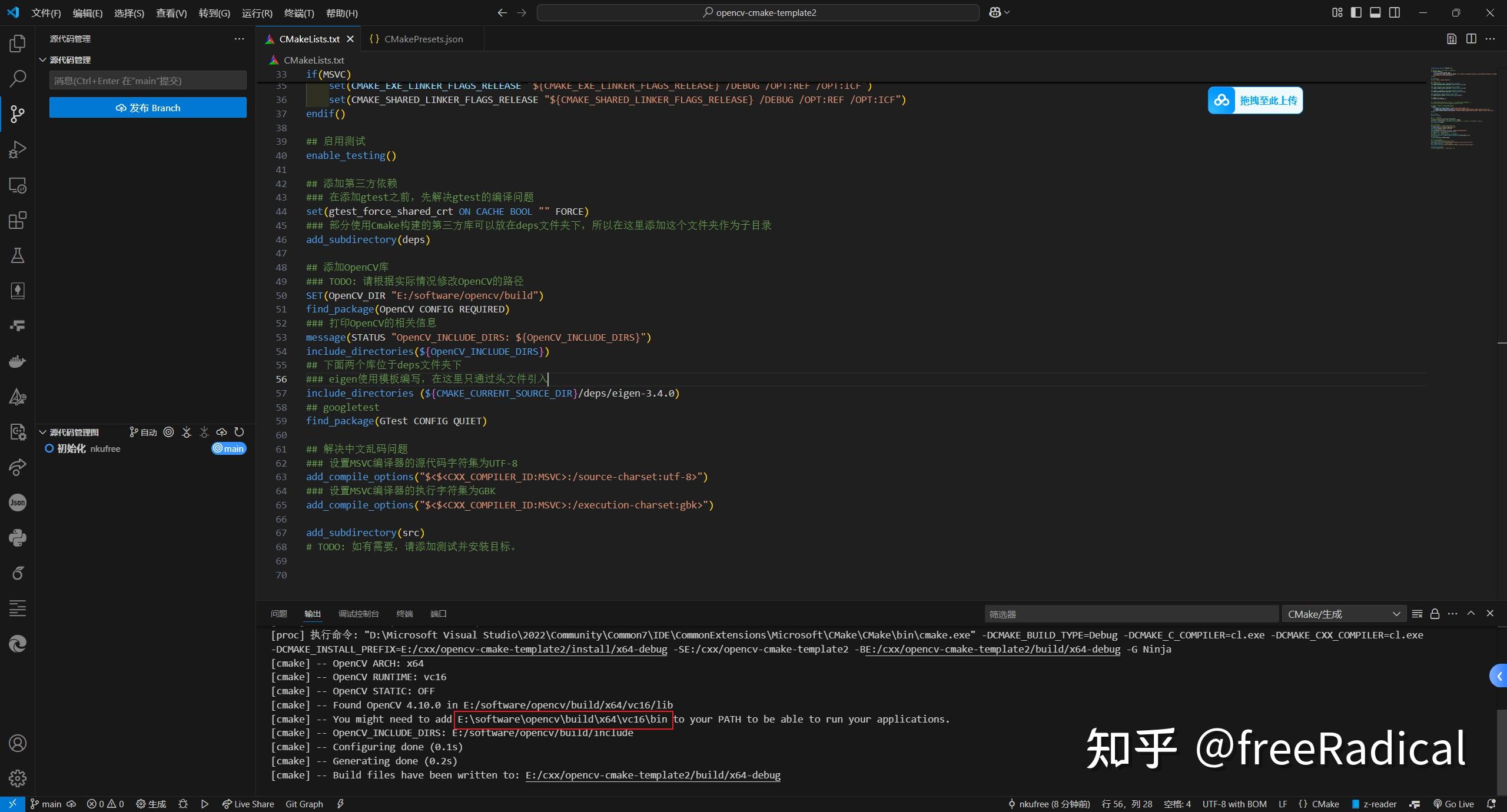Toggle the panel layout visibility control

(x=1376, y=12)
